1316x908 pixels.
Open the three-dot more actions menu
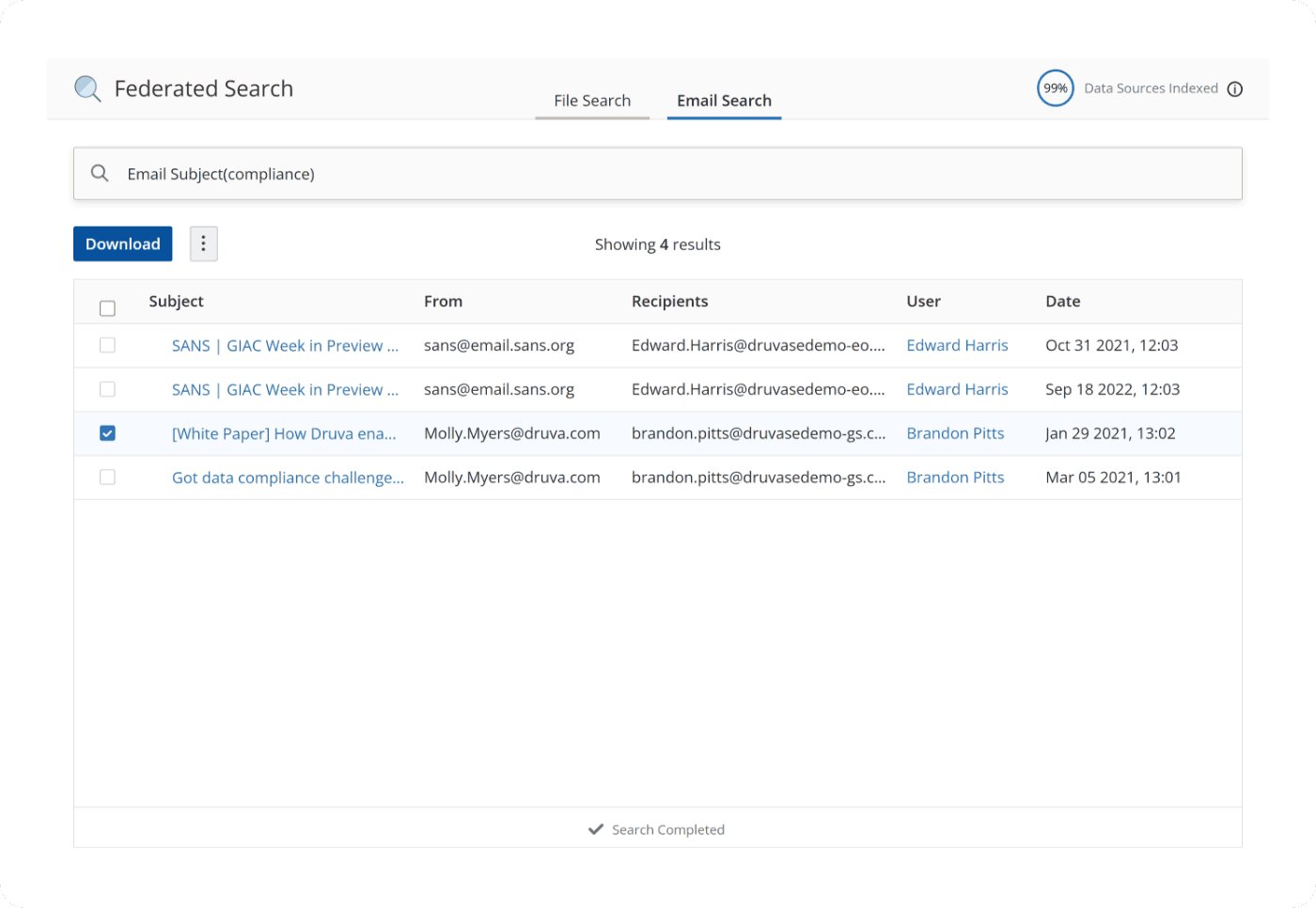(203, 243)
